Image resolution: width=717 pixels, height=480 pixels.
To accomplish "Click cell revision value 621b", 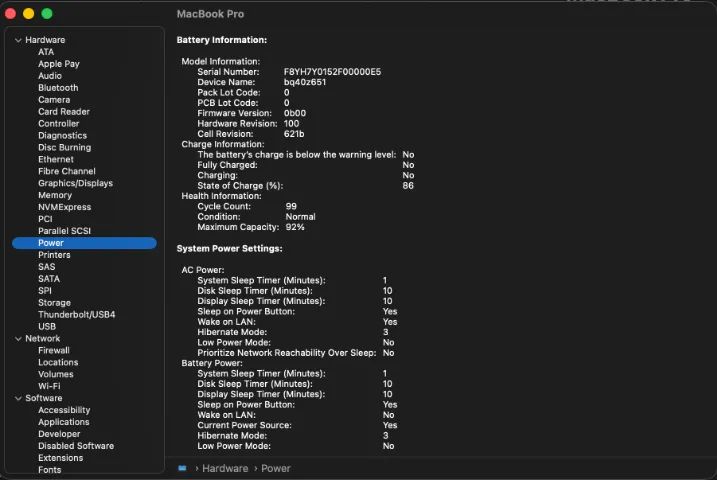I will [294, 134].
